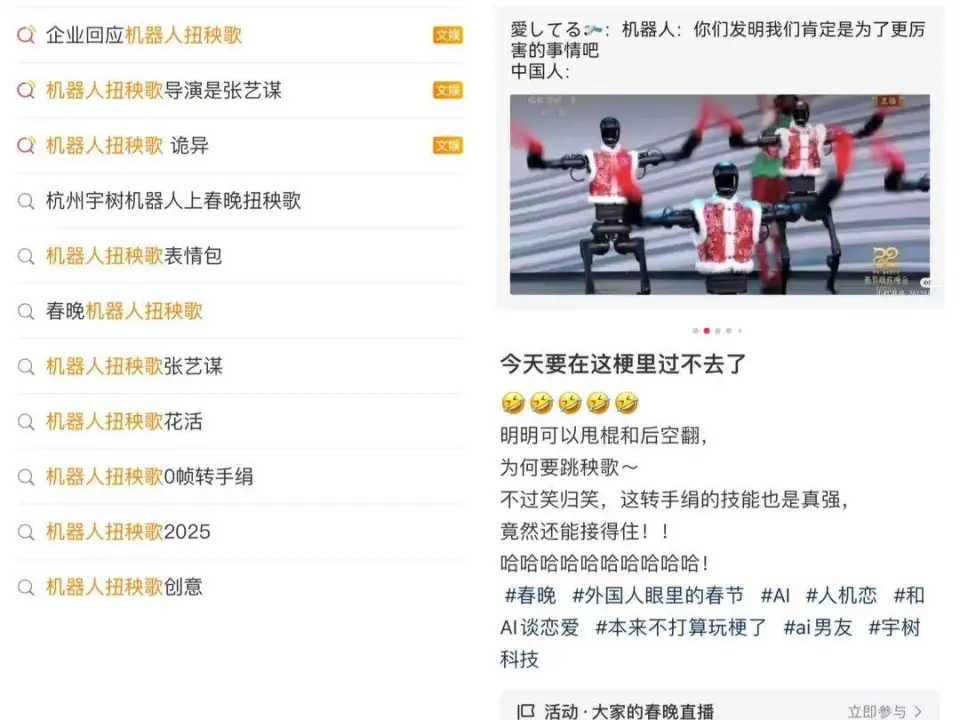Tap the #人机恋 hashtag link
Image resolution: width=960 pixels, height=720 pixels.
[841, 596]
